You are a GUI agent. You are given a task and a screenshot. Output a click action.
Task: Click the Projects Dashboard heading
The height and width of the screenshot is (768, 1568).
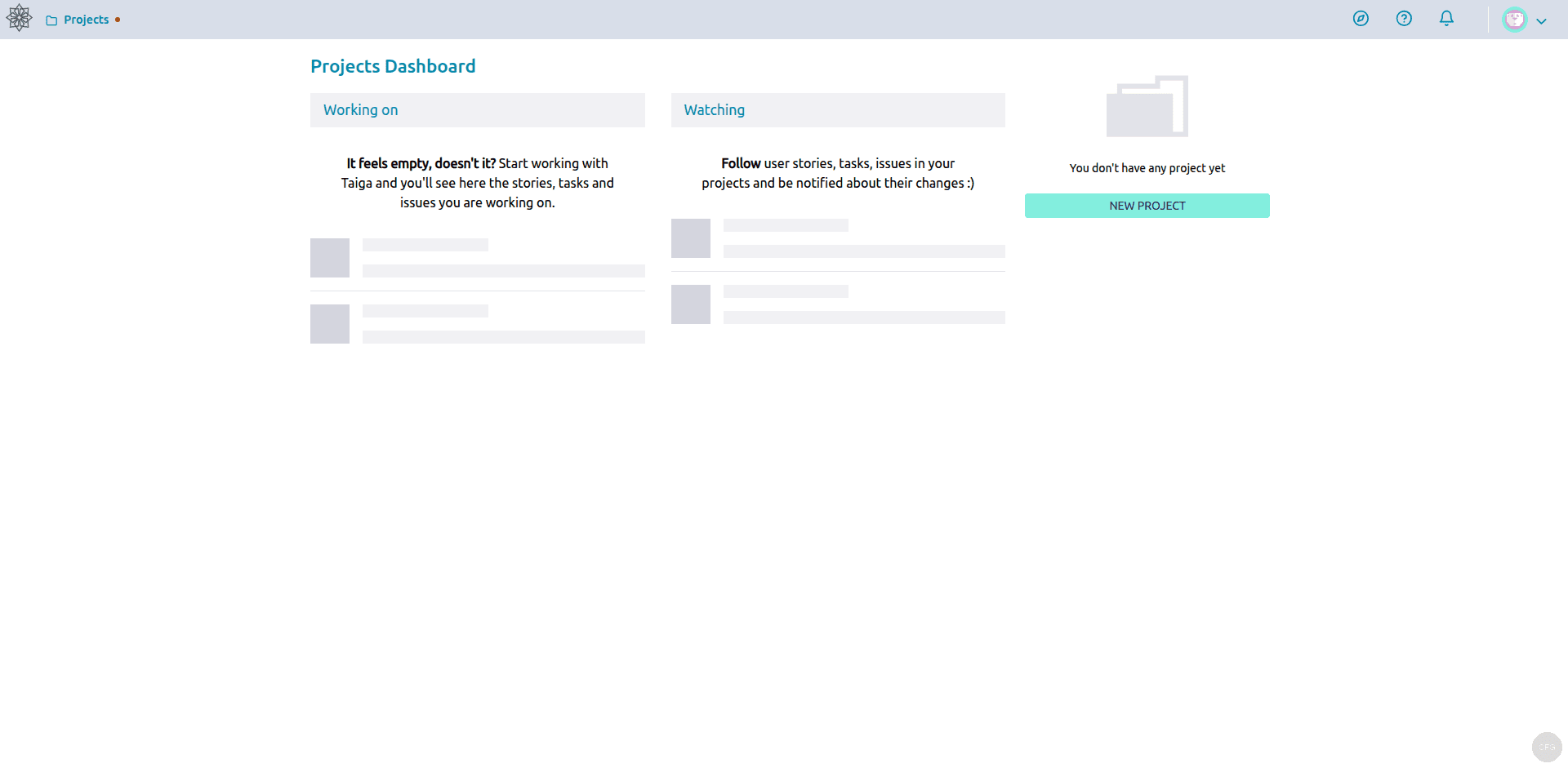[393, 65]
